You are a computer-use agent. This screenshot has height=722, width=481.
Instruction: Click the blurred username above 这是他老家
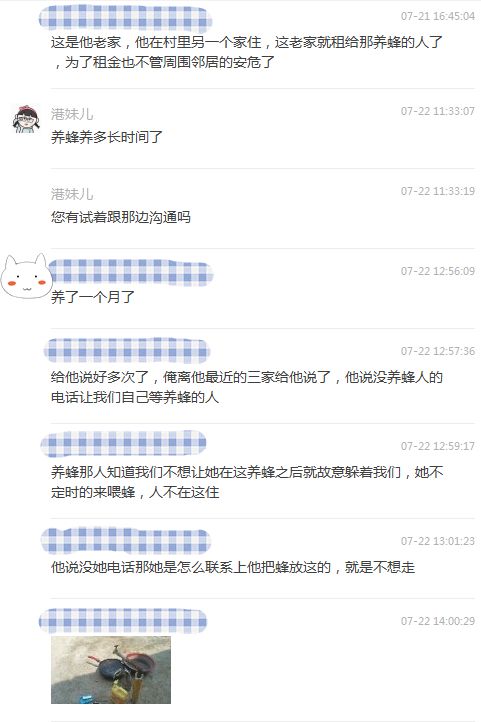[125, 18]
